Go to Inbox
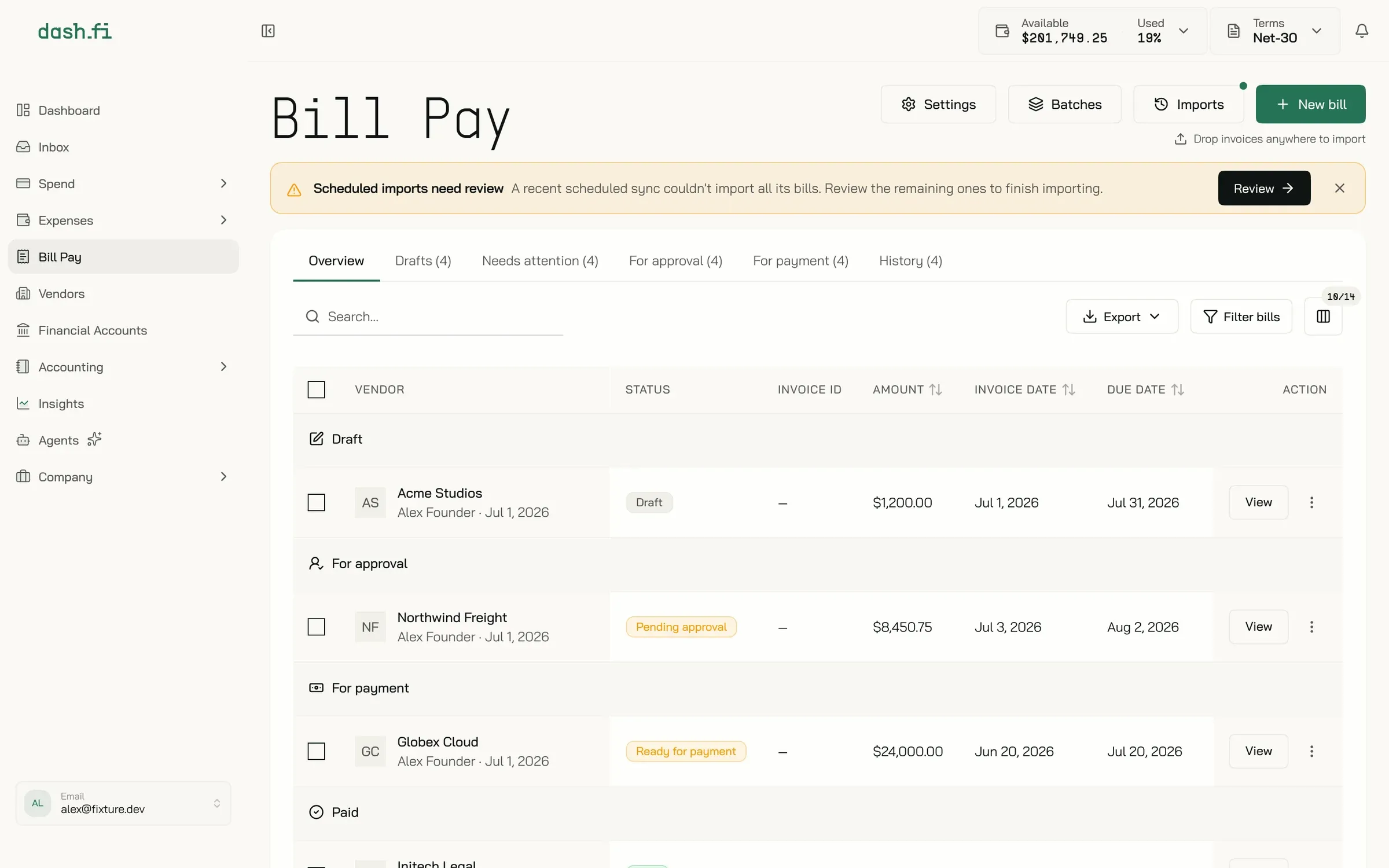This screenshot has width=1389, height=868. coord(123,147)
